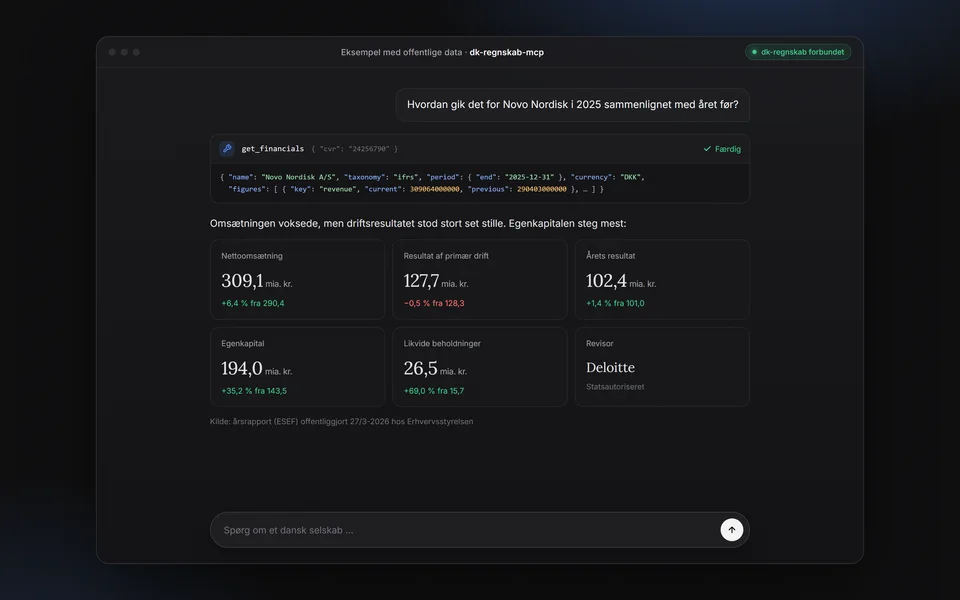
Task: Click the cvr argument "24256790" in the tool call
Action: 369,149
